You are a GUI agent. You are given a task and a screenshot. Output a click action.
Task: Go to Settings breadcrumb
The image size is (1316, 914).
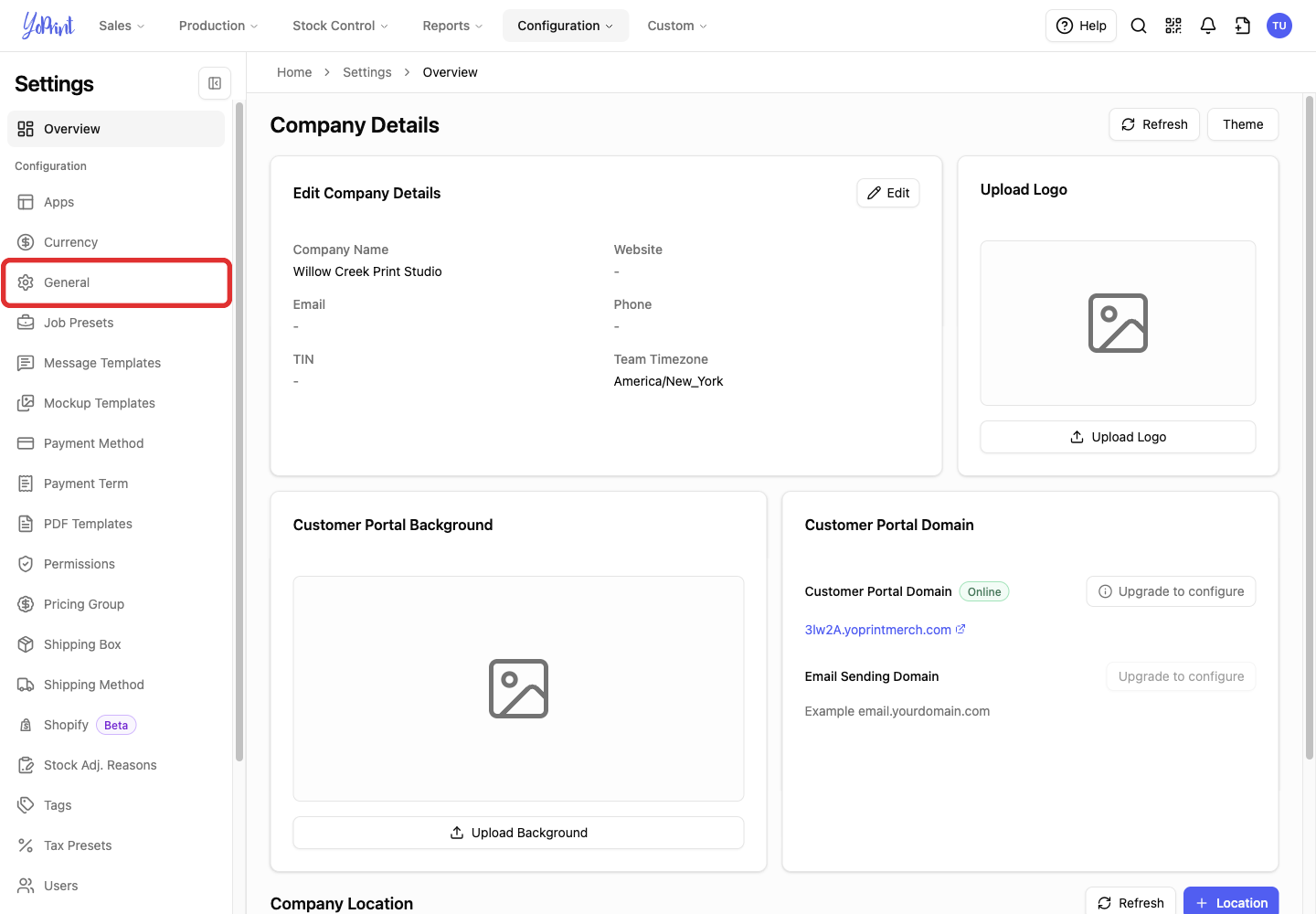(x=367, y=72)
